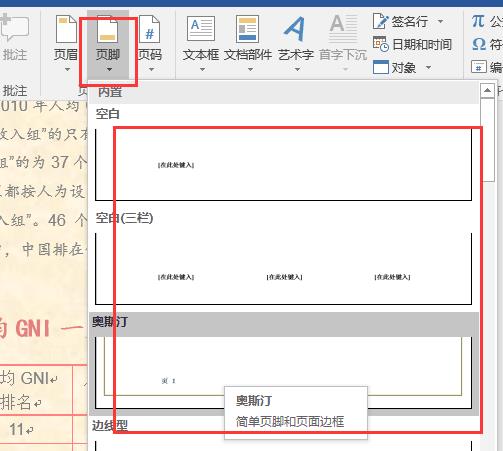Viewport: 503px width, 451px height.
Task: Open the 页码 page number icon
Action: (149, 29)
